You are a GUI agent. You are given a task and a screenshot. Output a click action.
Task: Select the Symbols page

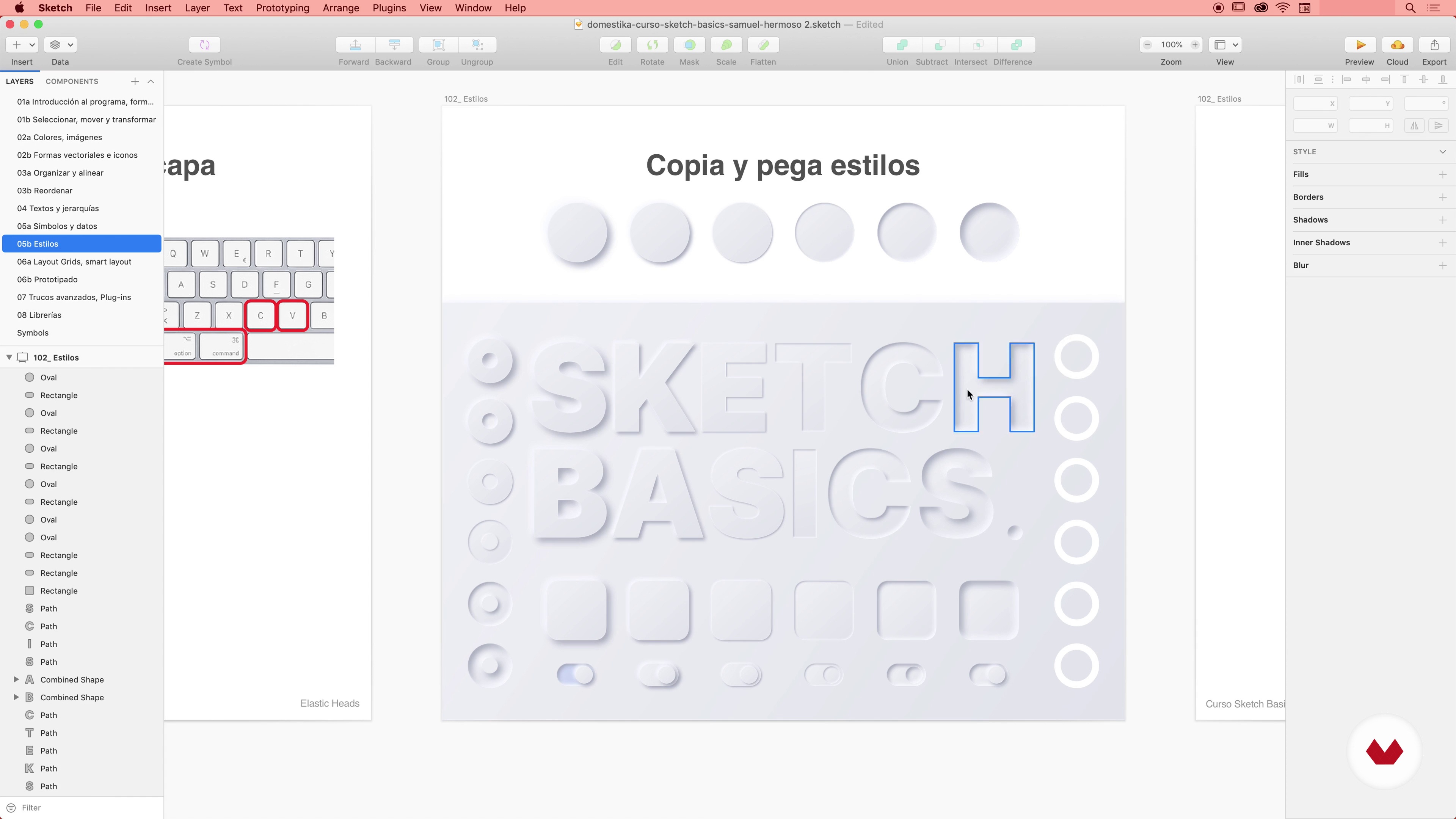coord(82,333)
